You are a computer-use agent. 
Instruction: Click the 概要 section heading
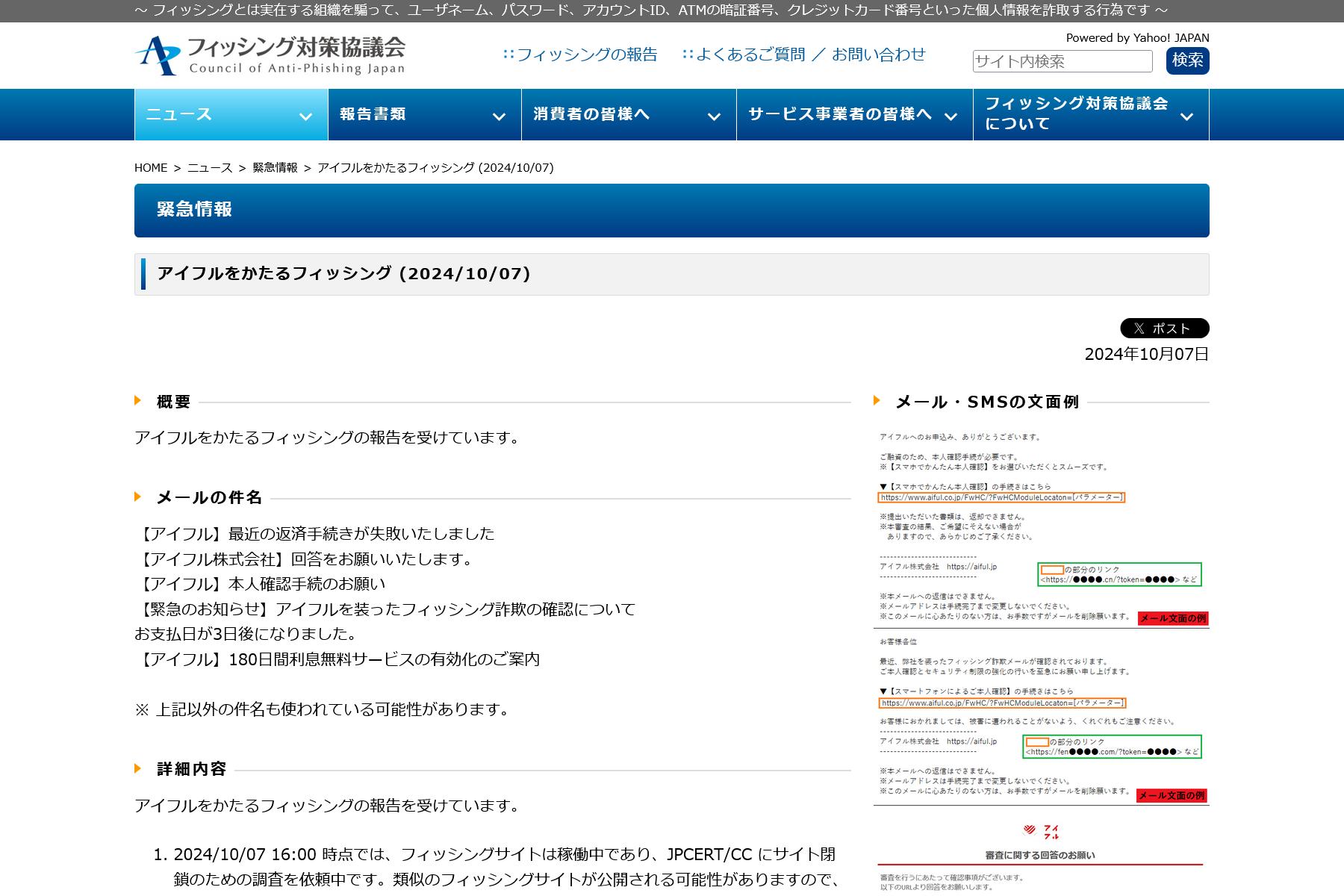click(173, 402)
